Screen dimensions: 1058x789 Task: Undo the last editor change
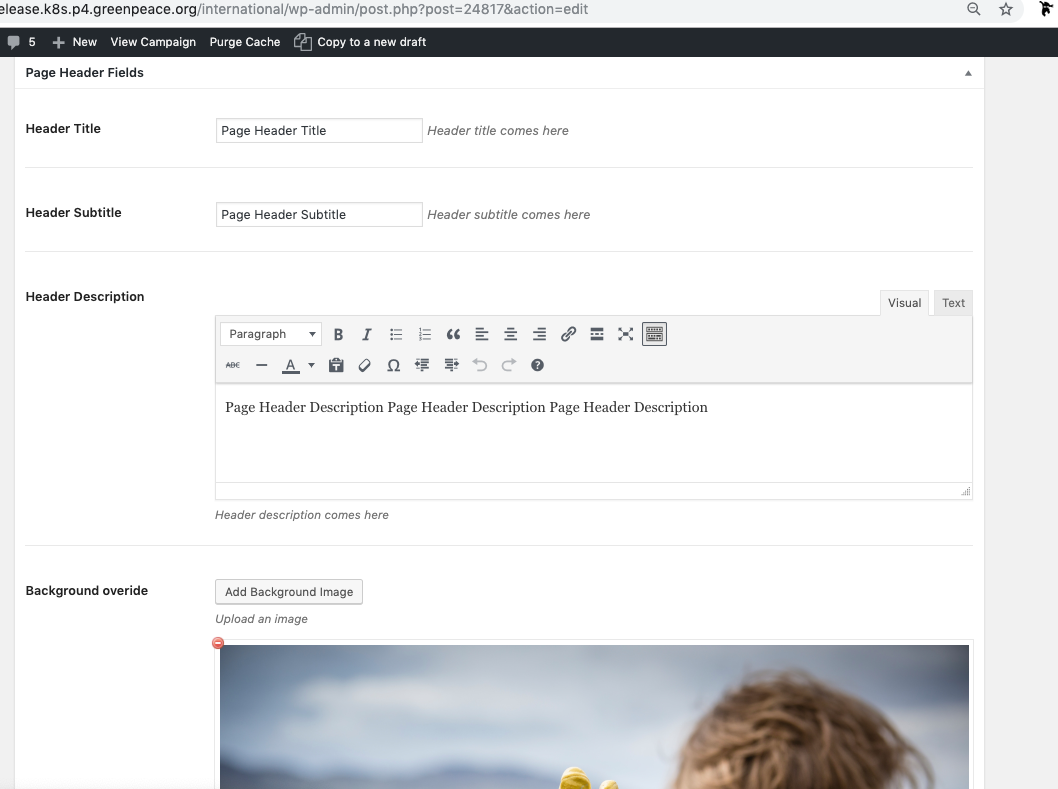pyautogui.click(x=480, y=365)
